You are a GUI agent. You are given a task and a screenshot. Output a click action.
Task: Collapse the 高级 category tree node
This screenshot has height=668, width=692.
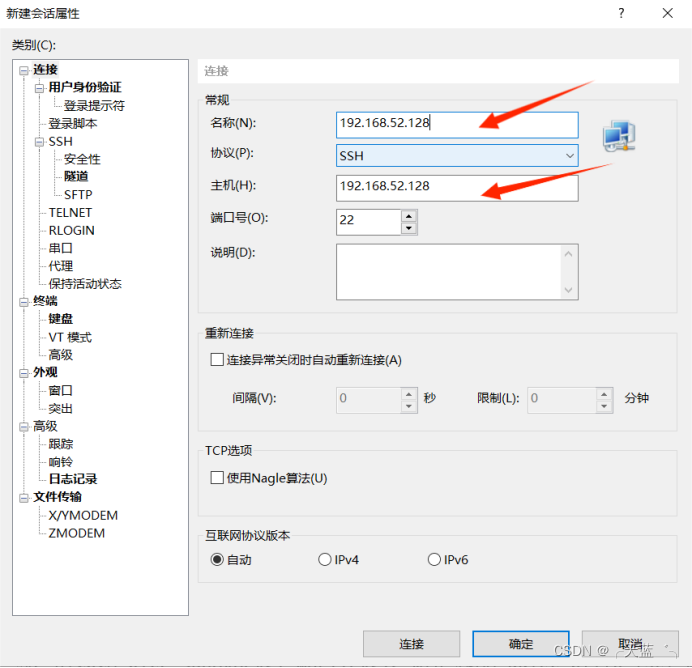pyautogui.click(x=24, y=427)
